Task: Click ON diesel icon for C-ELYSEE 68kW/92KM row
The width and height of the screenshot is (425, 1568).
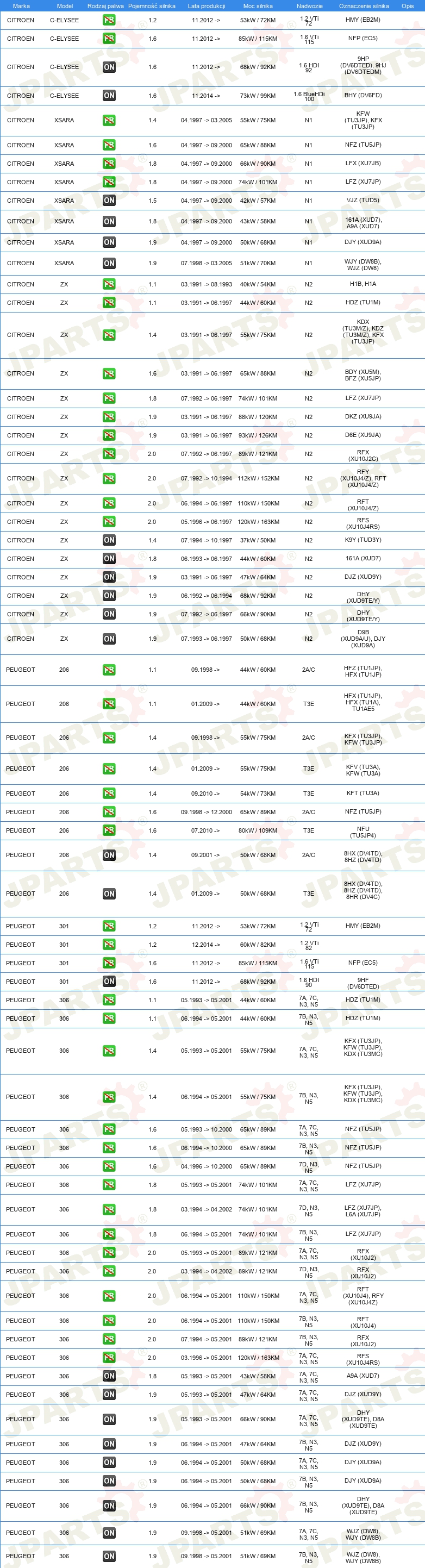Action: [x=109, y=67]
